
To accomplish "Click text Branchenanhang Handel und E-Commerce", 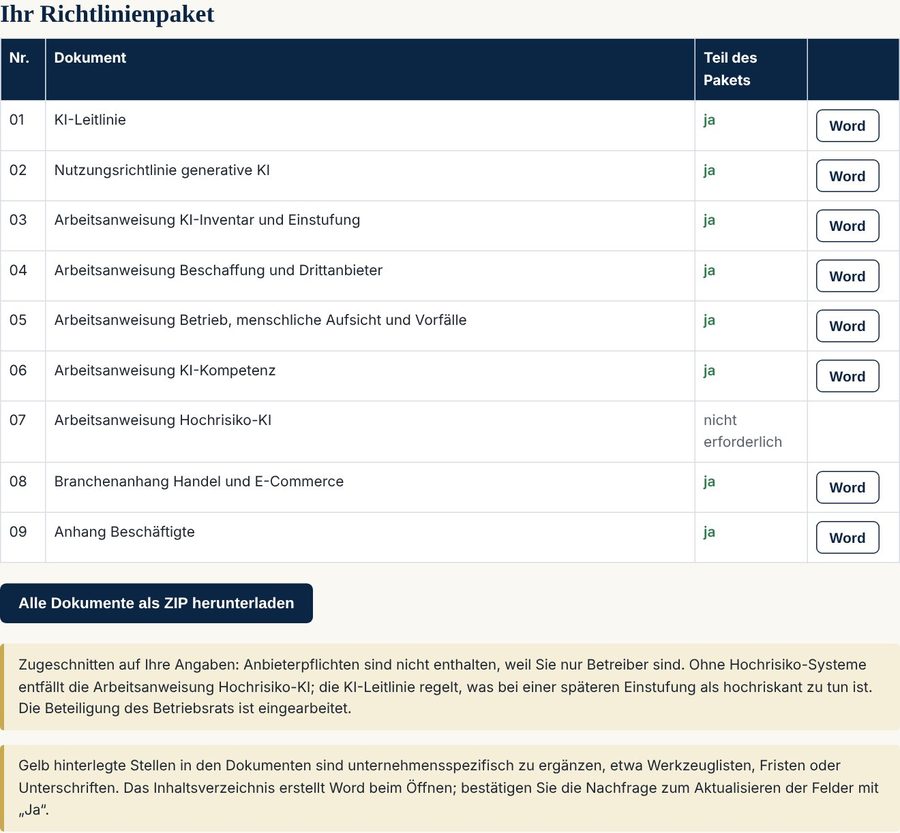I will tap(199, 481).
